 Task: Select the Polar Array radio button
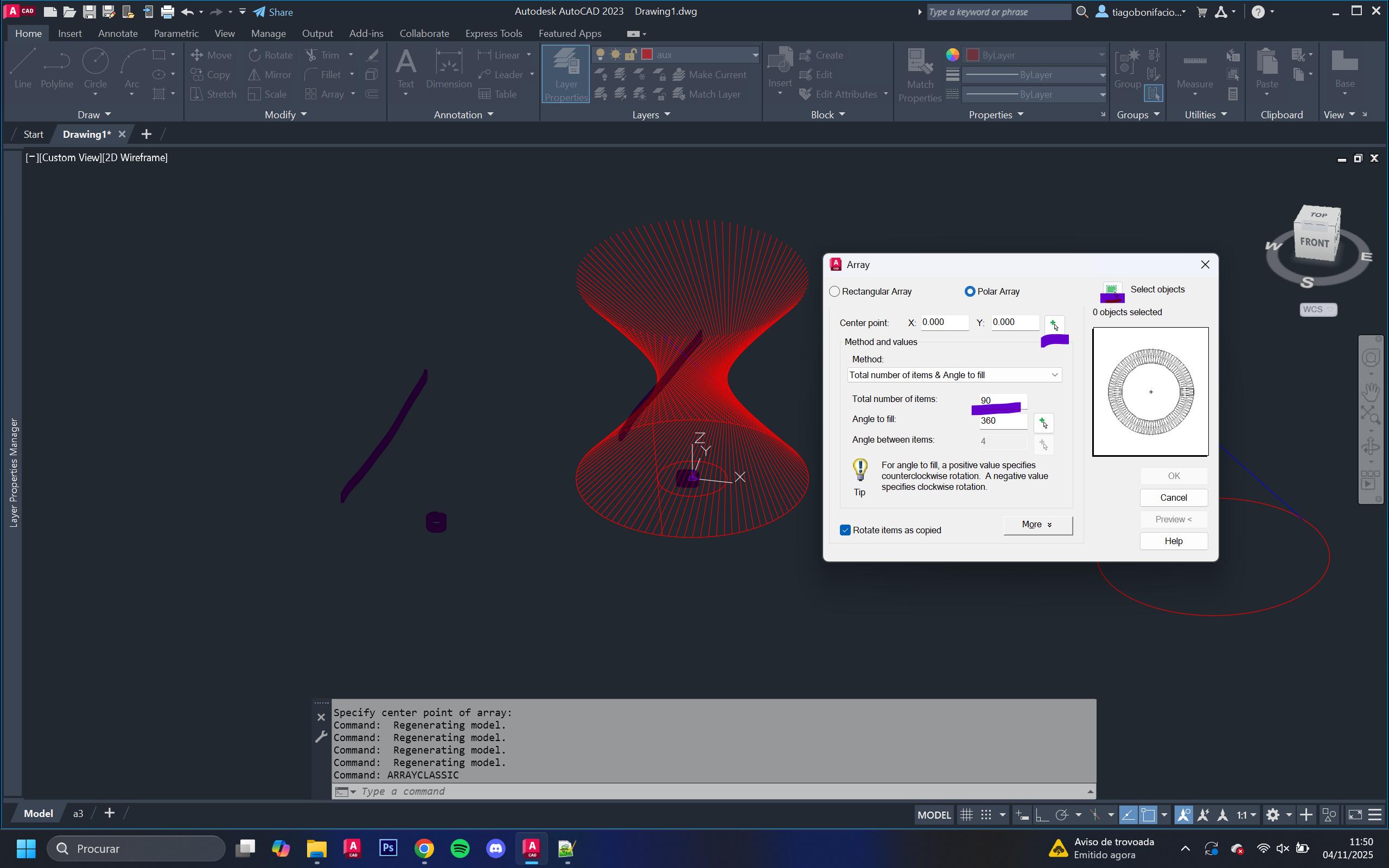click(x=970, y=292)
